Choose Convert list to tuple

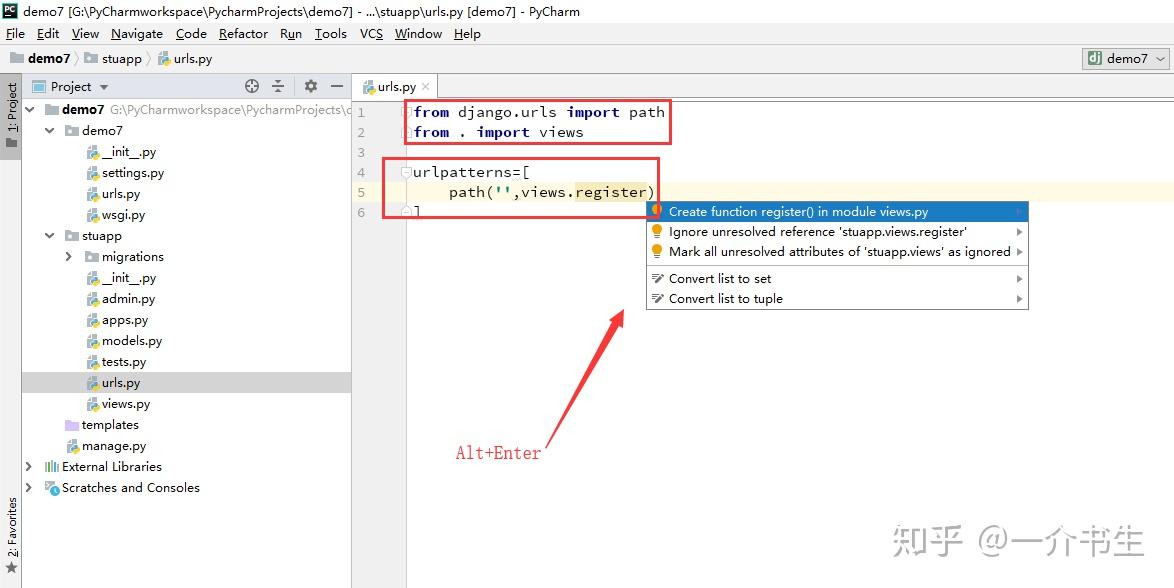tap(837, 299)
